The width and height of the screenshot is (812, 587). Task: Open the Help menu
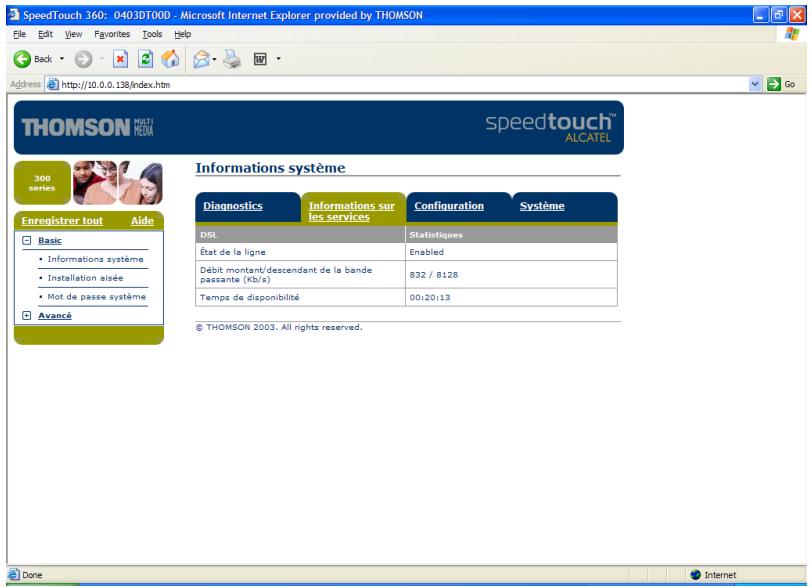[x=182, y=34]
